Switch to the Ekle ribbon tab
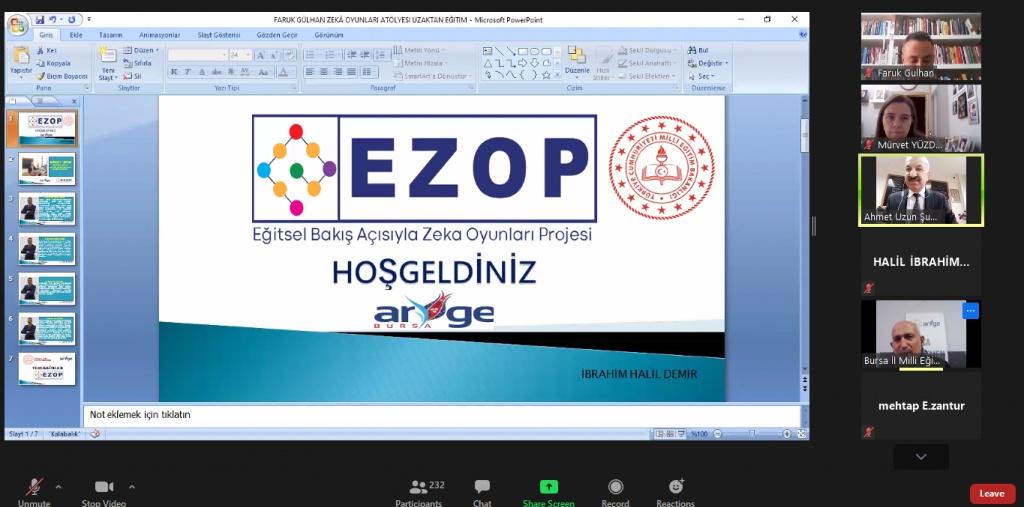This screenshot has height=507, width=1024. (x=76, y=35)
